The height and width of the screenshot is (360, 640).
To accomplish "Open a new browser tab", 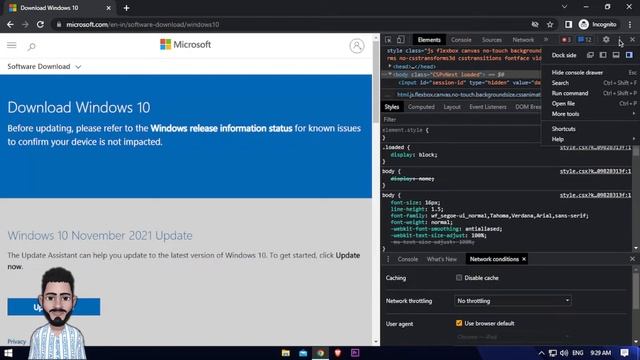I will point(127,8).
